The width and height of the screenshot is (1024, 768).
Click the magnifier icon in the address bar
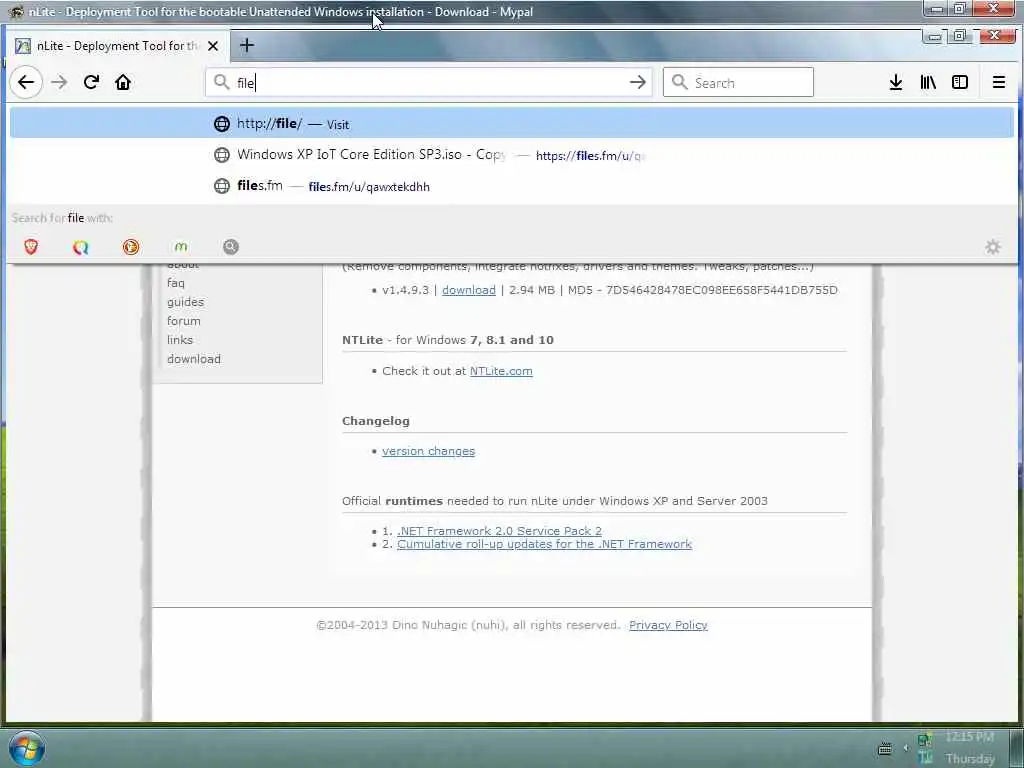222,82
